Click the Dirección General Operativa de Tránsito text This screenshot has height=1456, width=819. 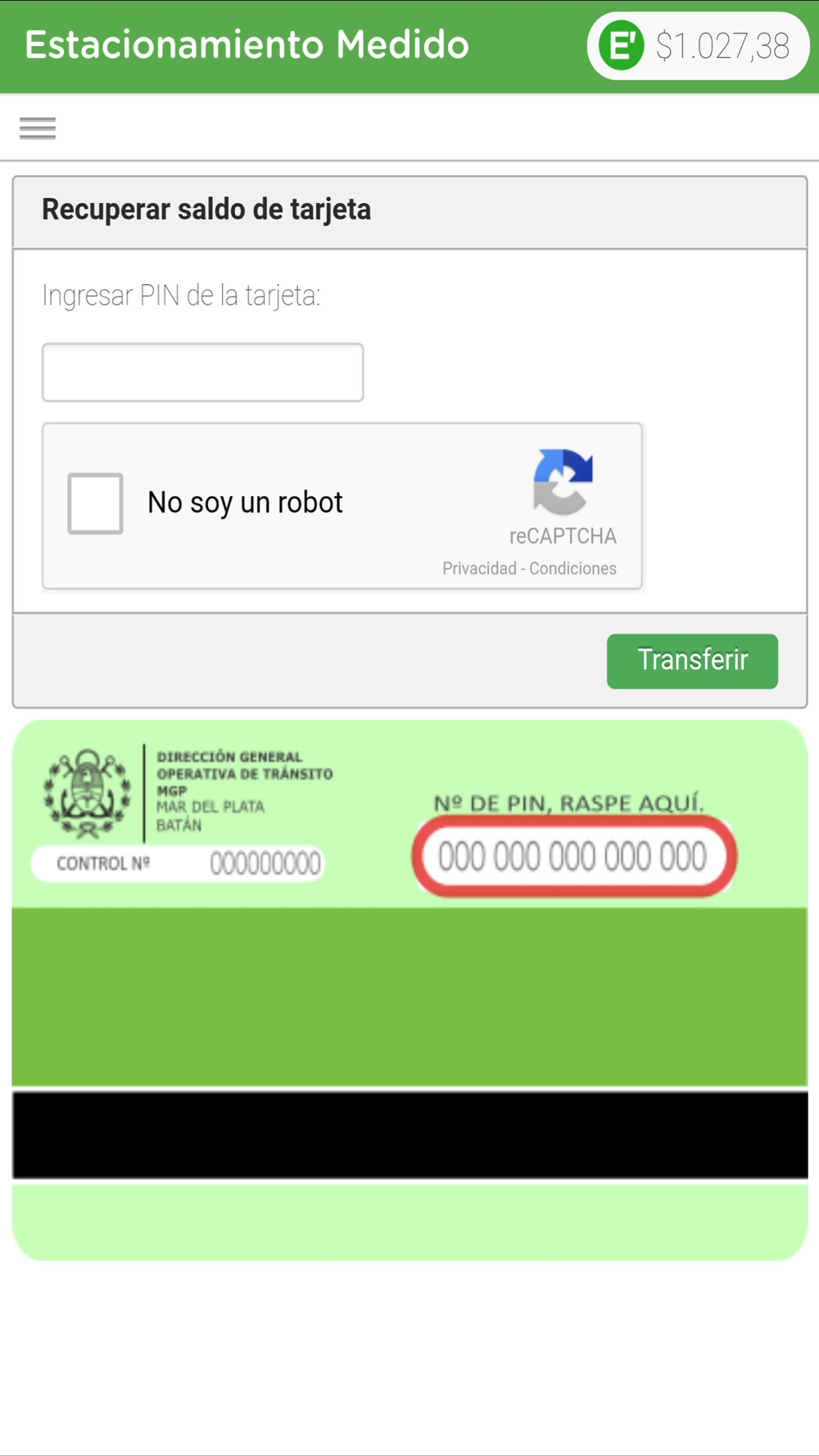pos(244,765)
